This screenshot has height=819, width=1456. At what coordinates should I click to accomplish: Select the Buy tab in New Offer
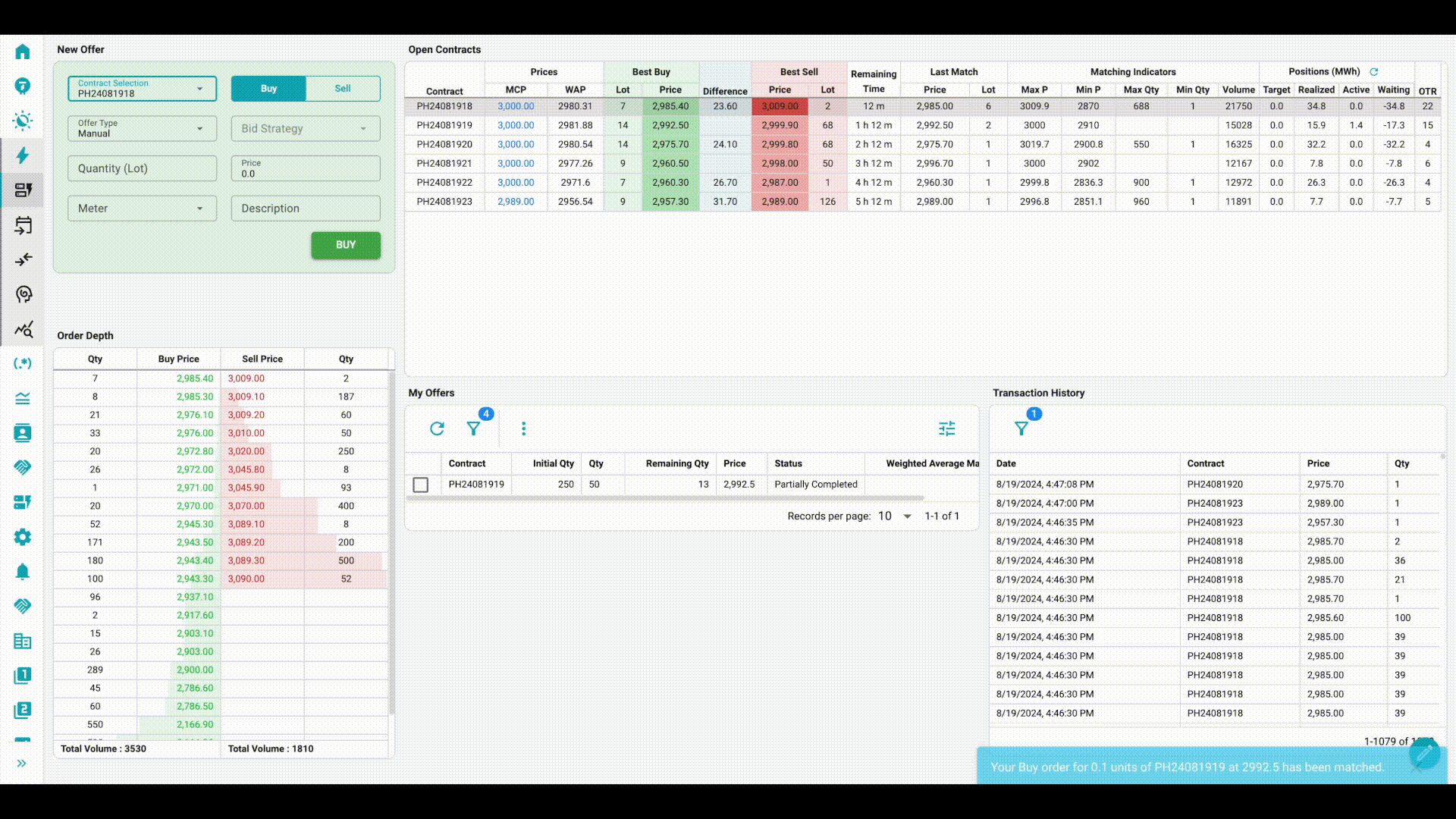click(x=268, y=89)
